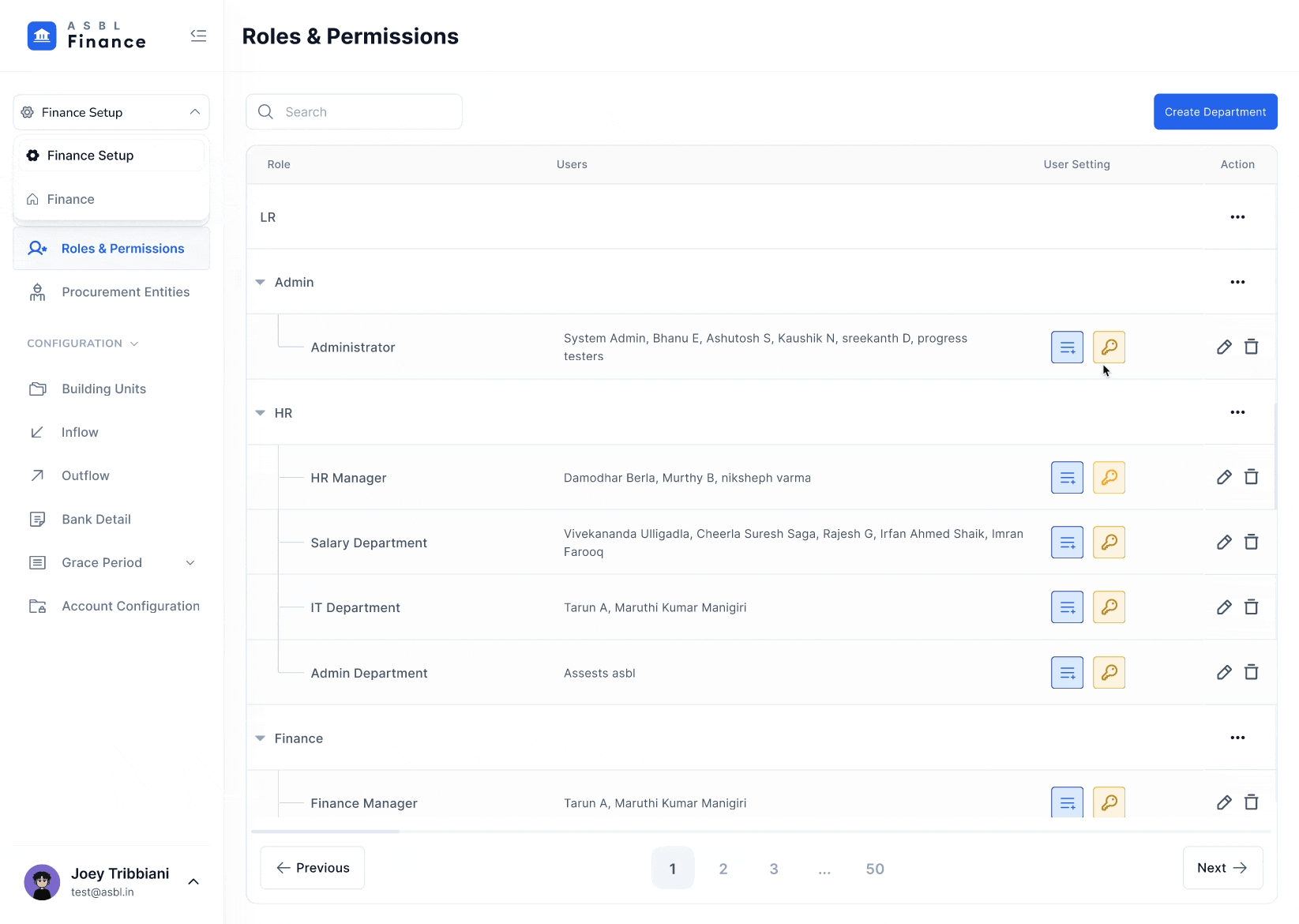This screenshot has width=1299, height=924.
Task: Collapse the Admin department group
Action: click(x=260, y=282)
